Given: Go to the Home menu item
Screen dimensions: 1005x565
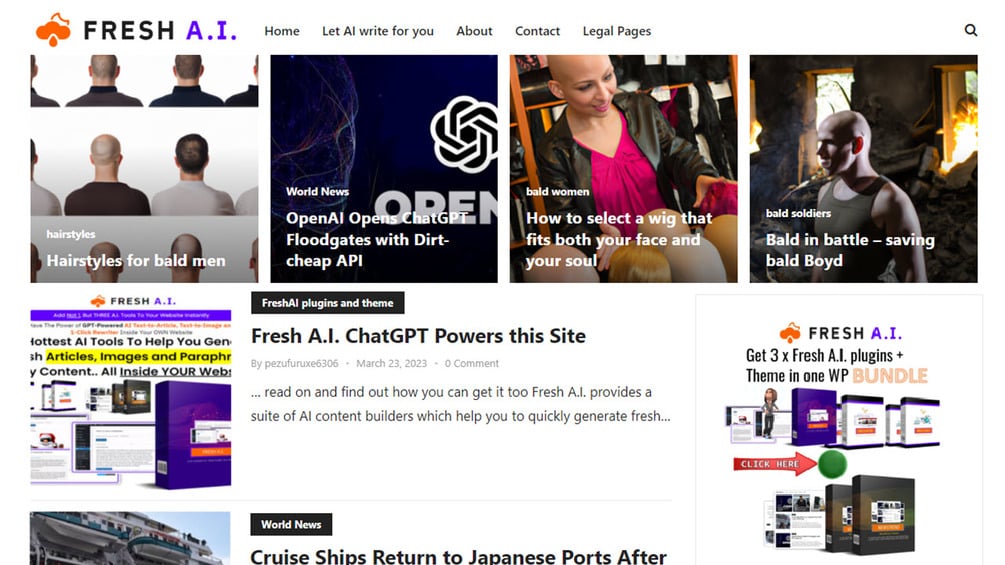Looking at the screenshot, I should click(282, 31).
